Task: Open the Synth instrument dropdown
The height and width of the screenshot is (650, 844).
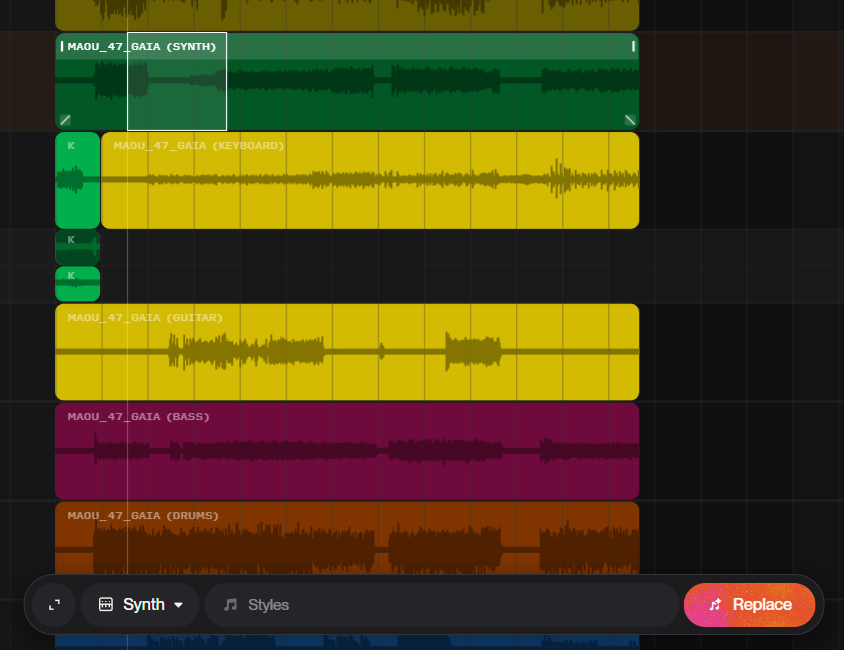Action: coord(141,605)
